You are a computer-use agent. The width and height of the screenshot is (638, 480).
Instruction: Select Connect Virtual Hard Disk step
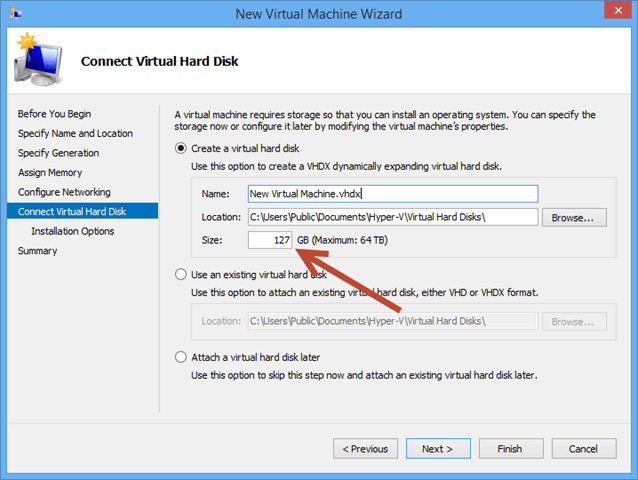coord(72,211)
